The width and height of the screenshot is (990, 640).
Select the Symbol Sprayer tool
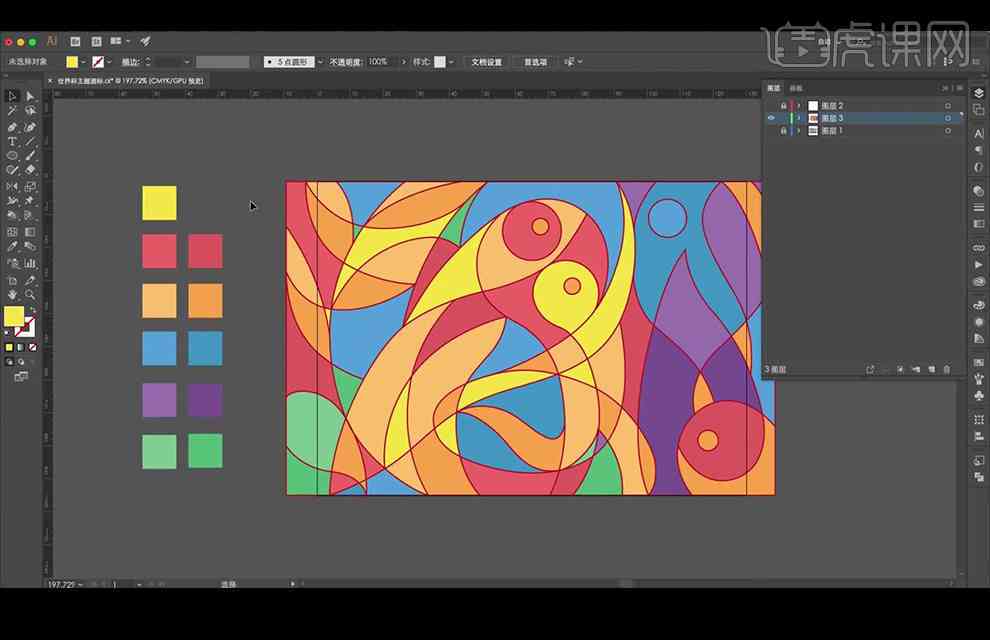click(x=12, y=263)
